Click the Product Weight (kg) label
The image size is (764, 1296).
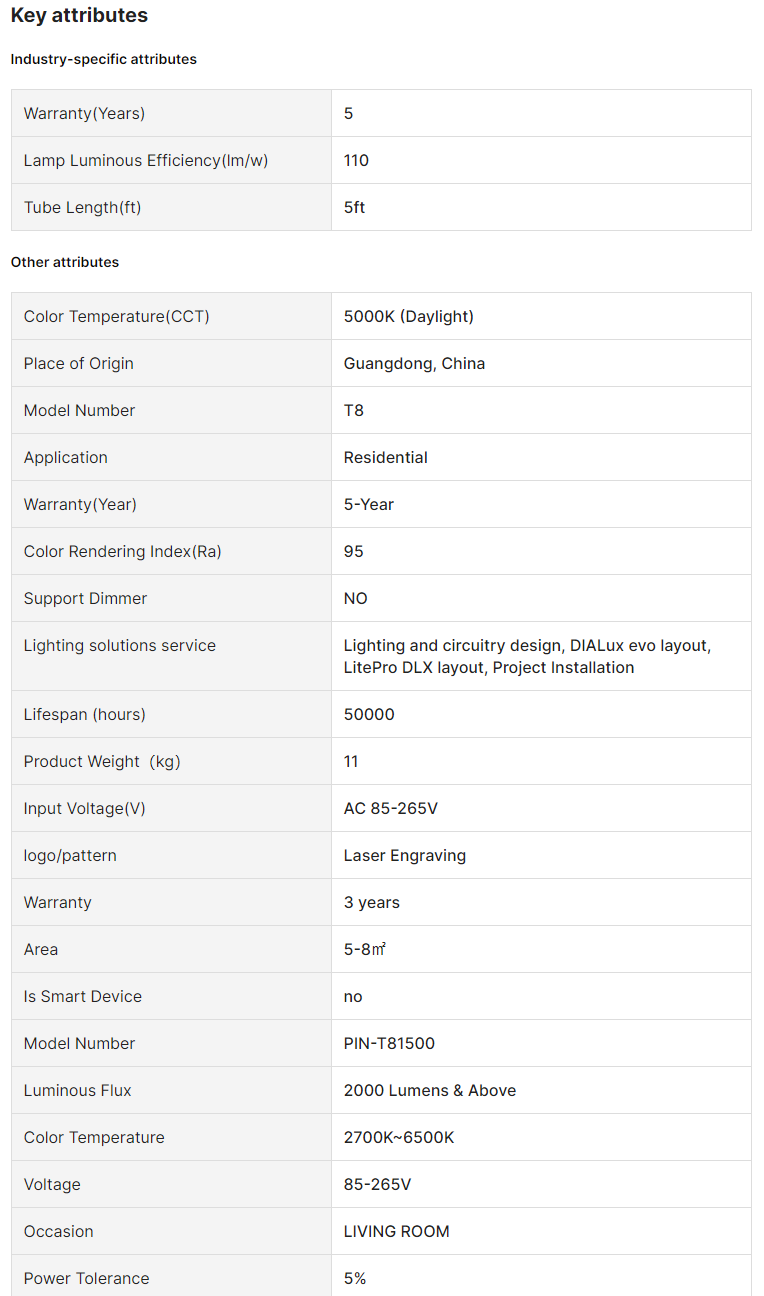[102, 761]
